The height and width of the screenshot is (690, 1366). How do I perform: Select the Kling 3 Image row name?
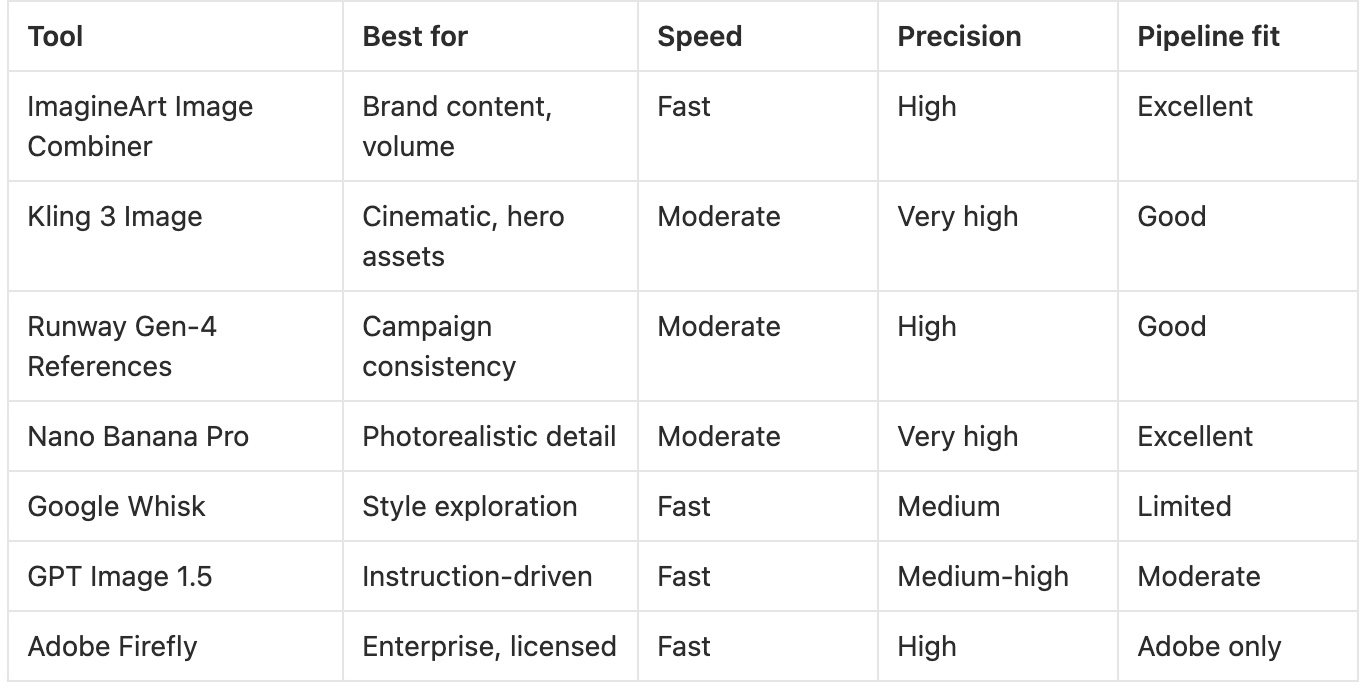[x=115, y=217]
